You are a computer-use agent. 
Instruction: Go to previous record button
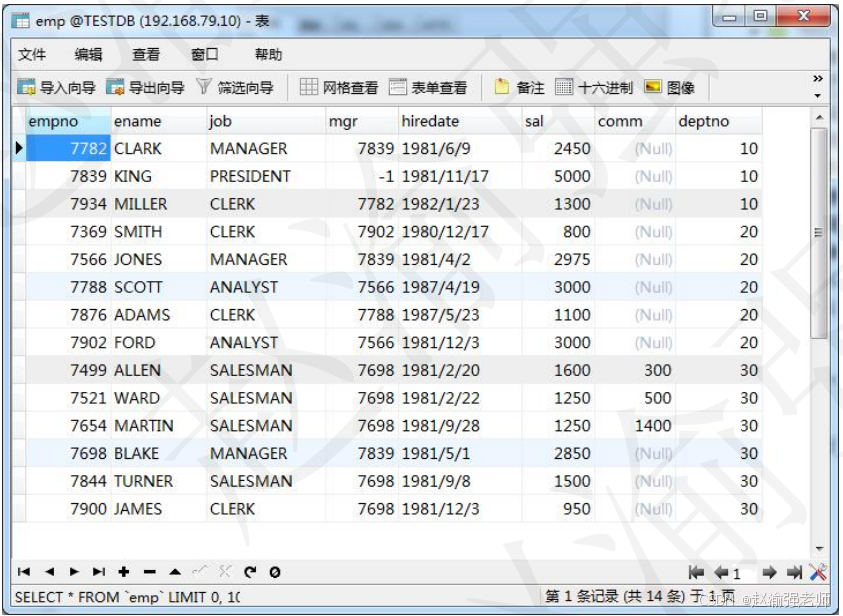(x=49, y=571)
